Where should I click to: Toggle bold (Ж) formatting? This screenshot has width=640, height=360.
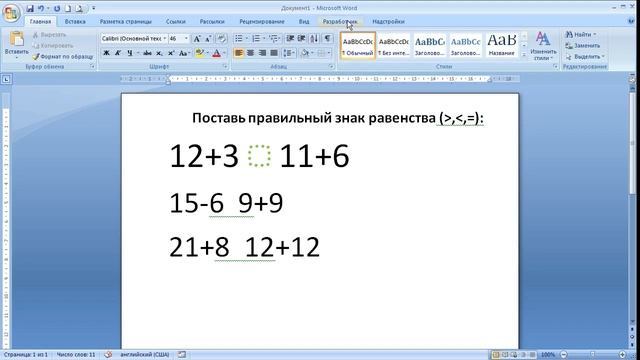coord(106,53)
